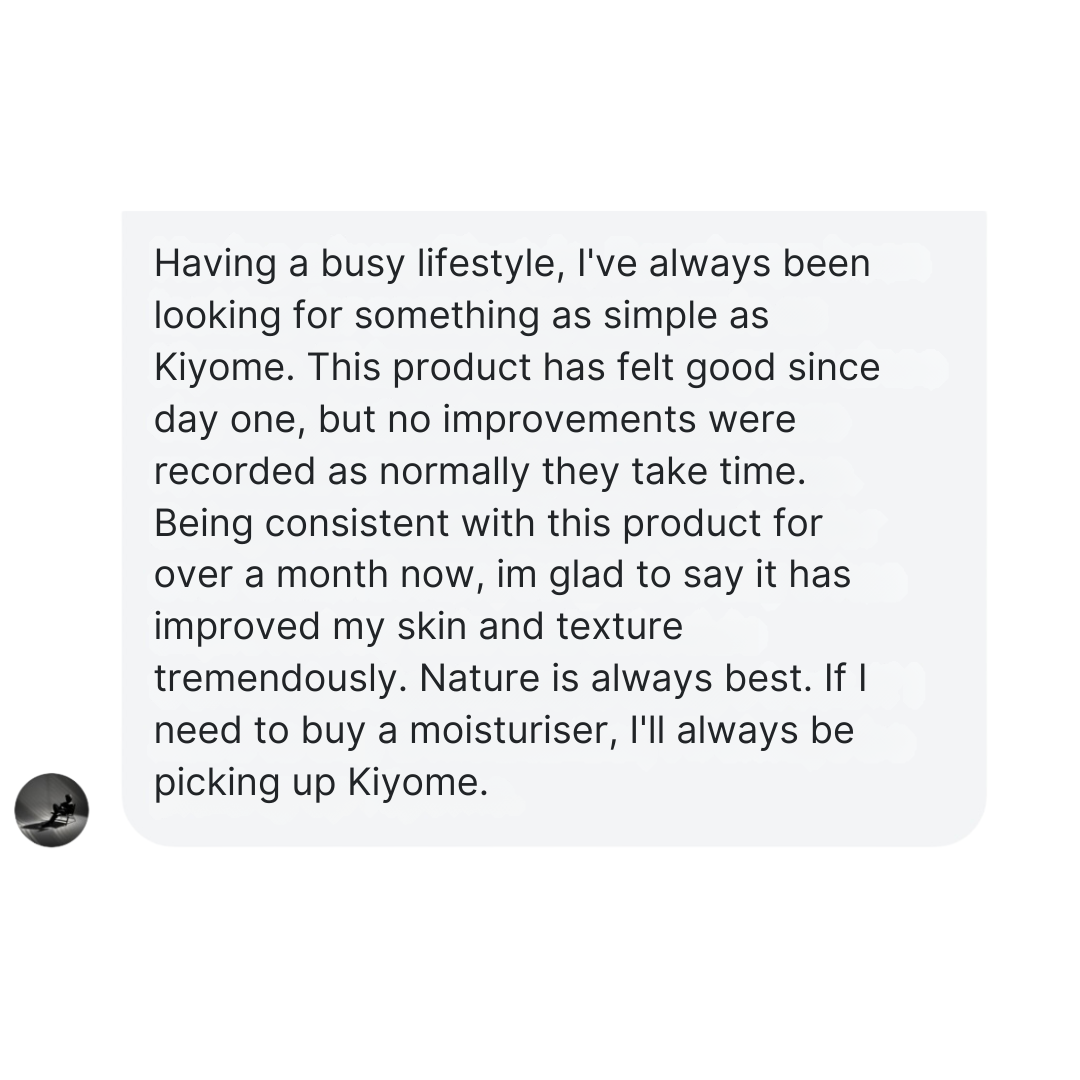The width and height of the screenshot is (1080, 1080).
Task: Click the phrase "Nature is always best"
Action: click(611, 679)
